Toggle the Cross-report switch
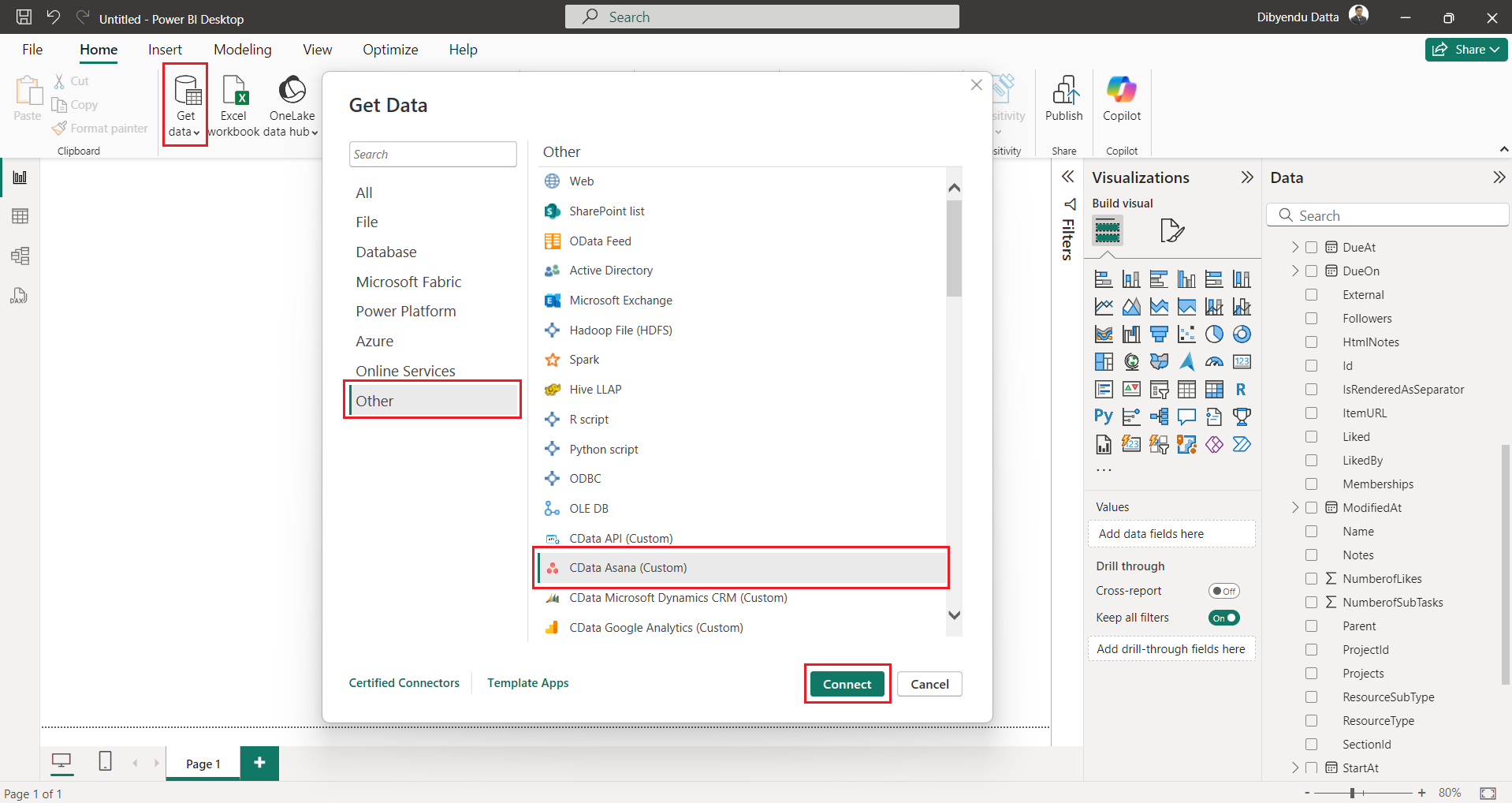Viewport: 1512px width, 803px height. (1223, 591)
